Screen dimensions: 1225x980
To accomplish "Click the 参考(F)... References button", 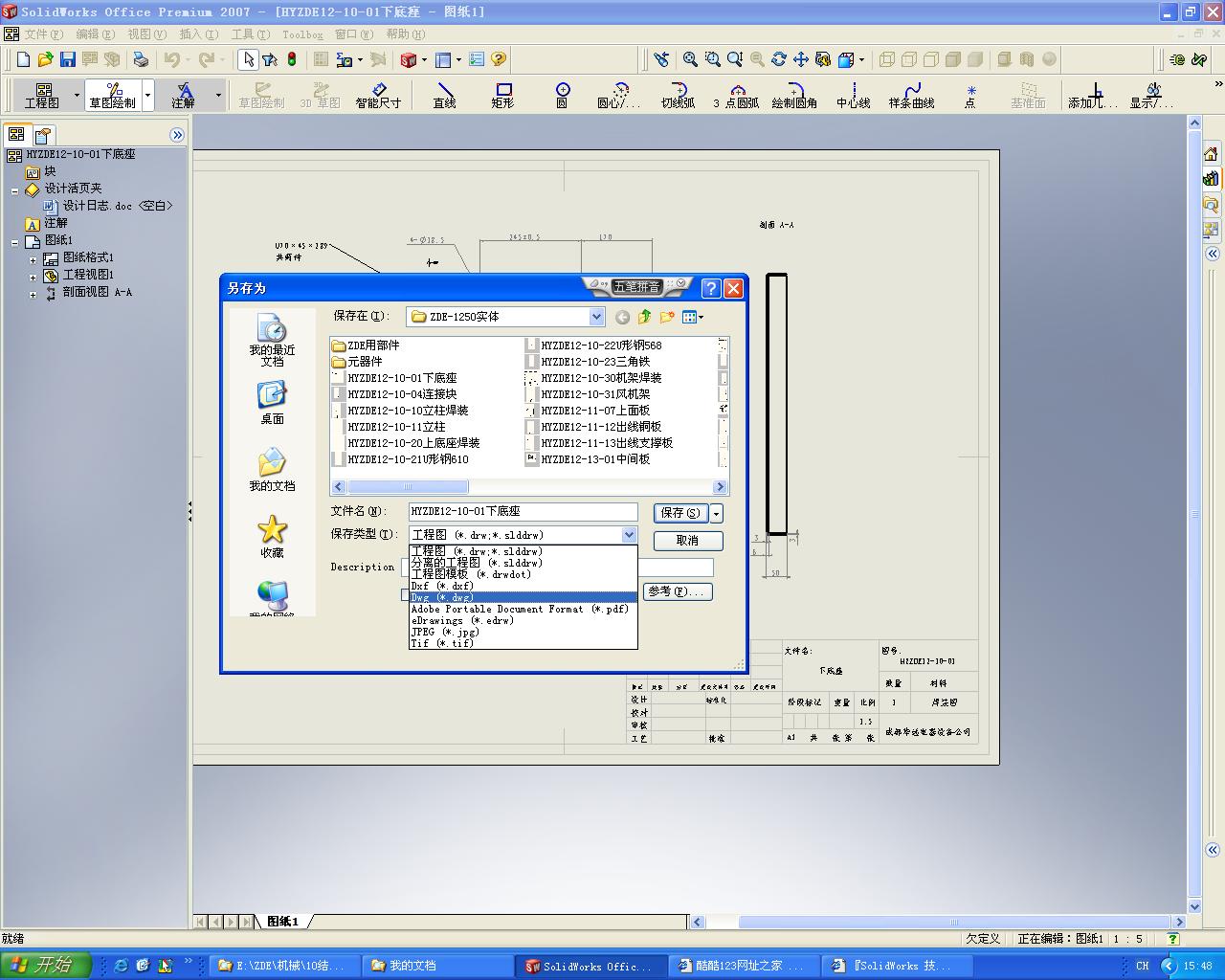I will (678, 591).
